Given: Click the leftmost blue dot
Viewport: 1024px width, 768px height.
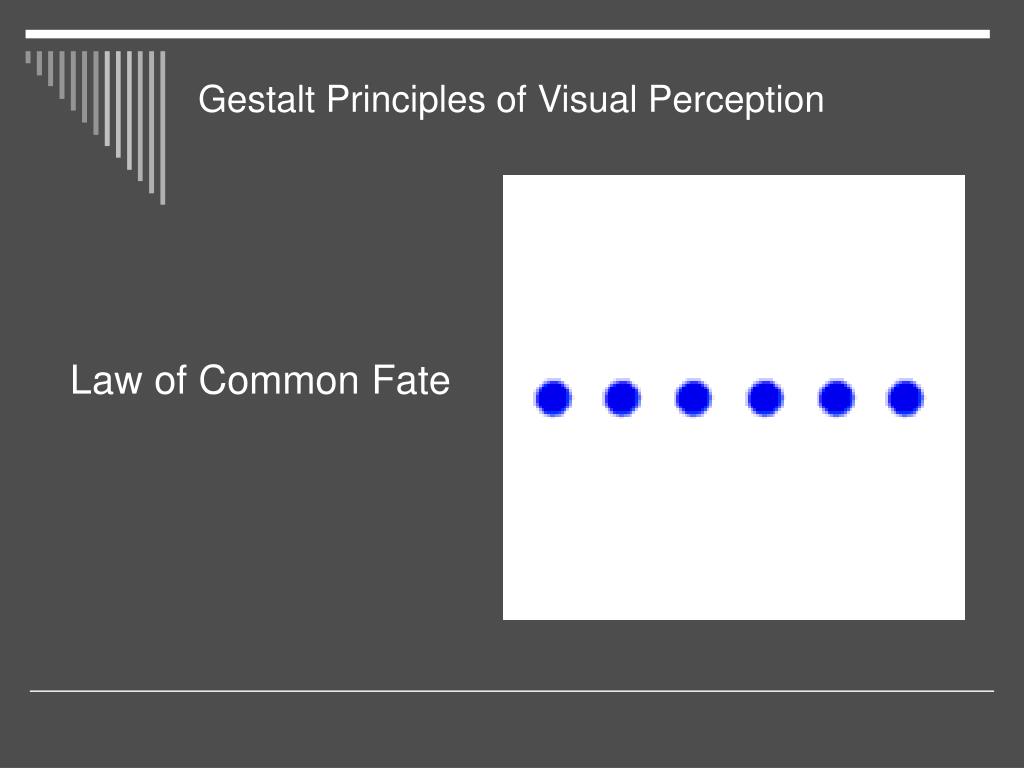Looking at the screenshot, I should tap(553, 397).
